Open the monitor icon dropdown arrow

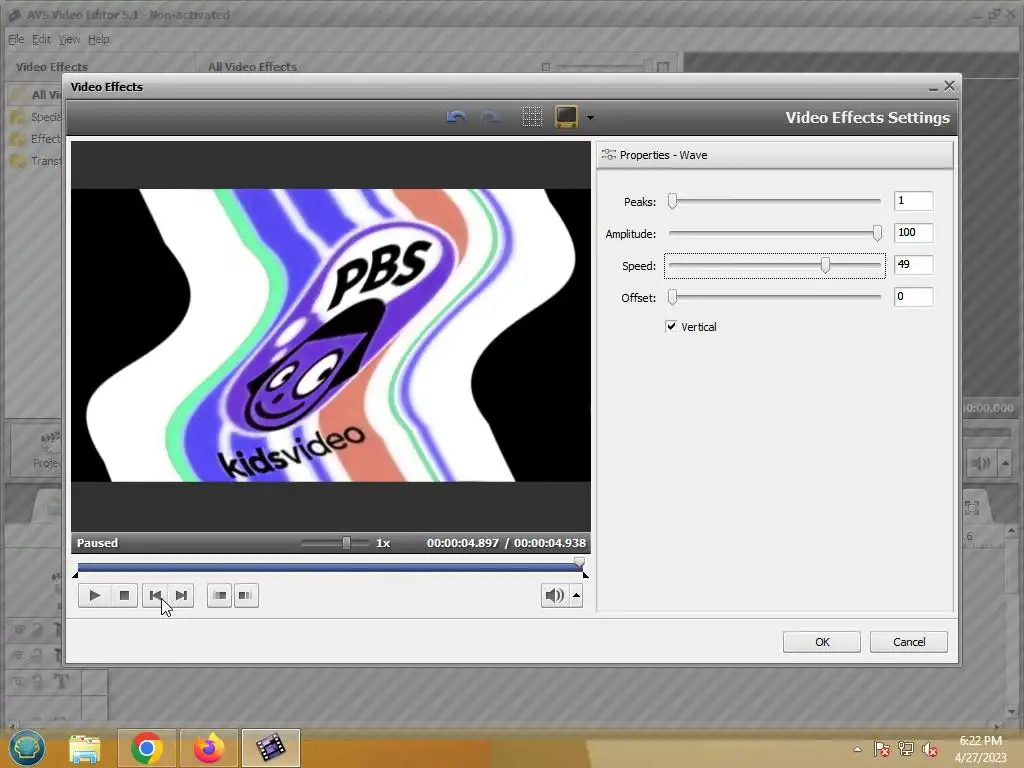click(590, 118)
